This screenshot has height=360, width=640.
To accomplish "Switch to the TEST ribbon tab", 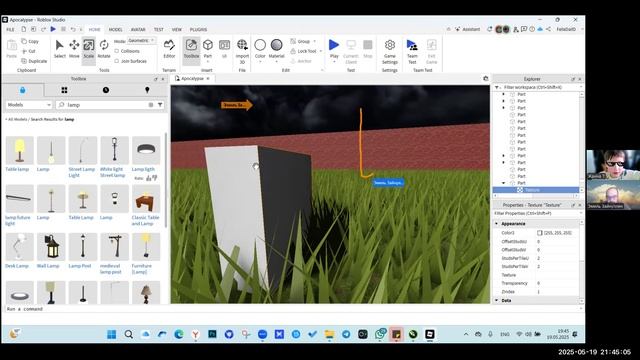I will coord(158,29).
